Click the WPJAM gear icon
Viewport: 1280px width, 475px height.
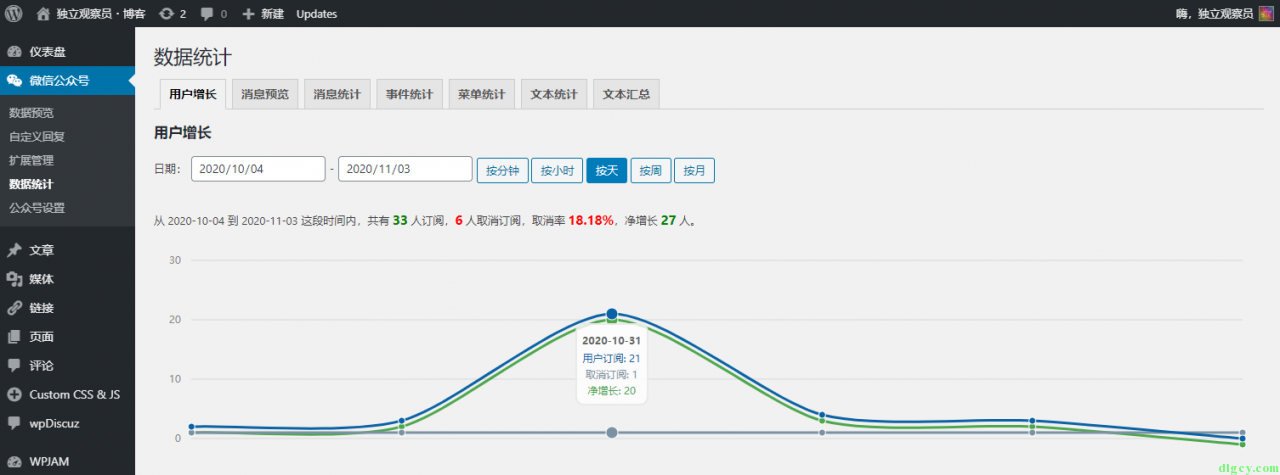pos(14,462)
